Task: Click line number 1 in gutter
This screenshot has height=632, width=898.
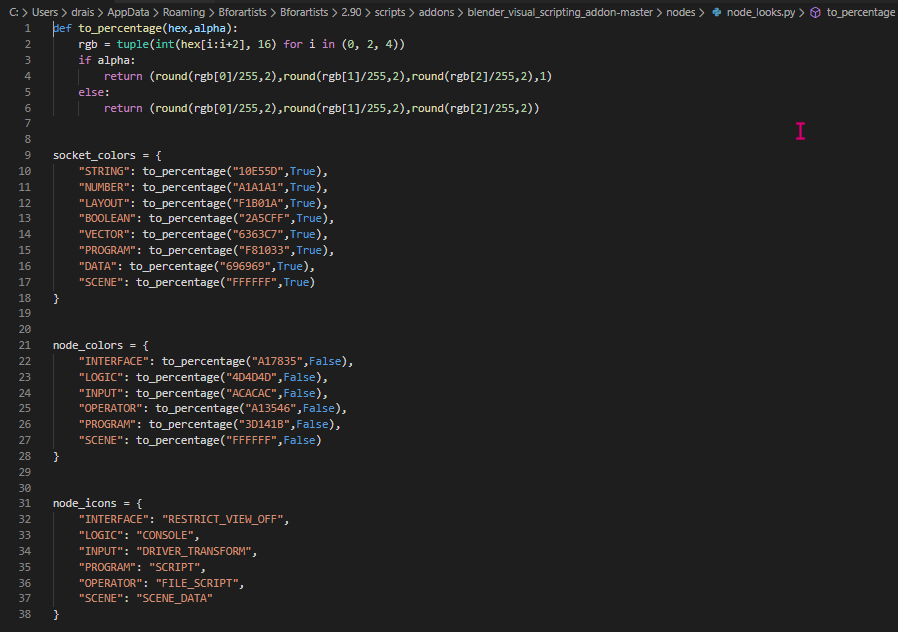Action: coord(27,28)
